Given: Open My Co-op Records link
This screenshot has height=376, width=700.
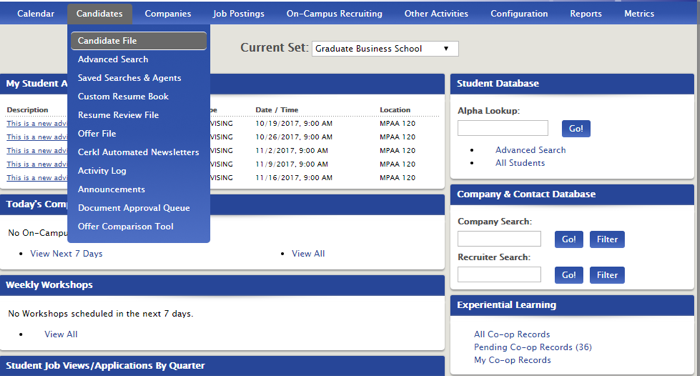Looking at the screenshot, I should click(x=512, y=360).
